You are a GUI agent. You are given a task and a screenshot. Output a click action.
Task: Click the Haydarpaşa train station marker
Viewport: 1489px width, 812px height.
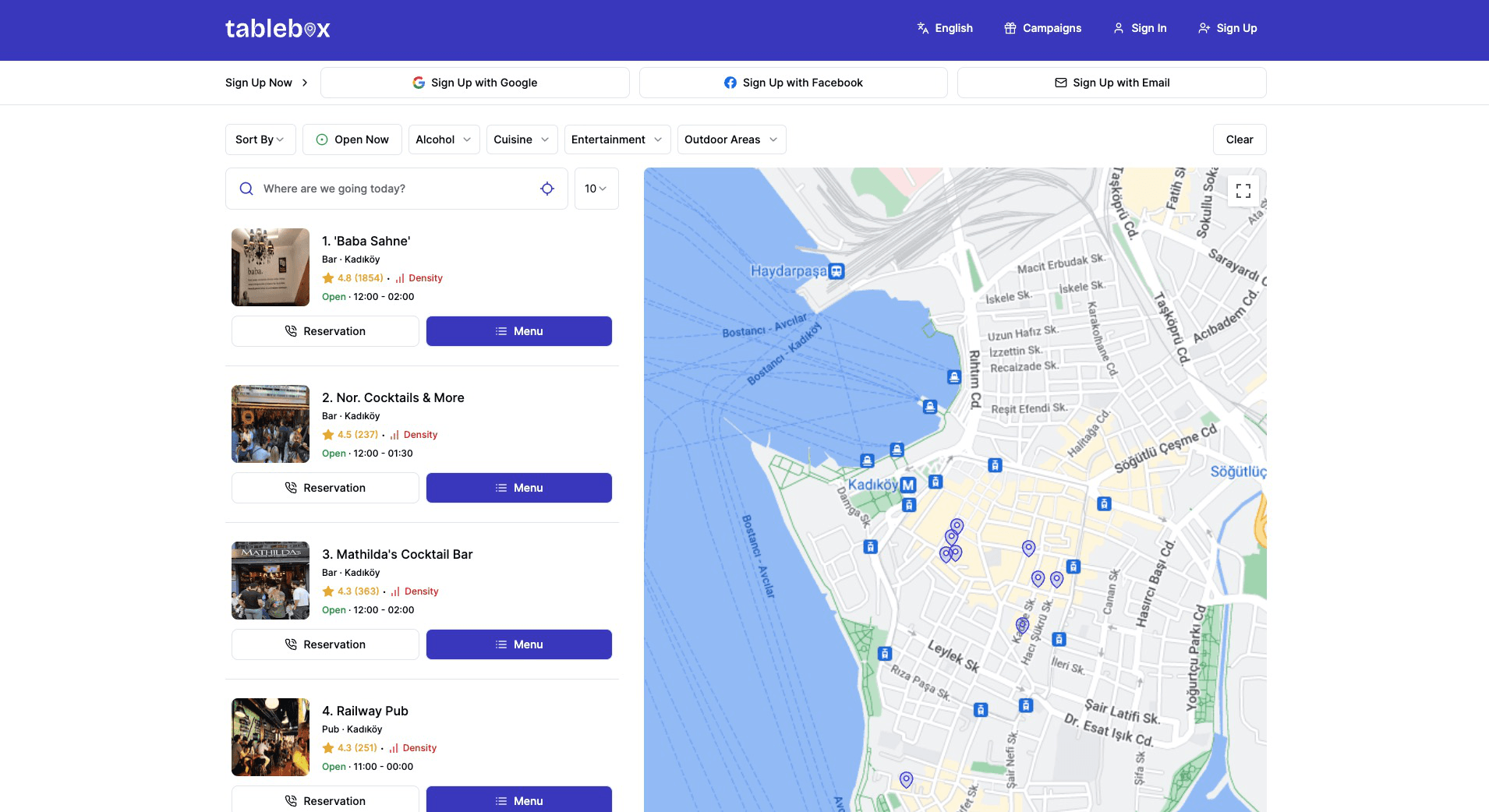point(836,271)
